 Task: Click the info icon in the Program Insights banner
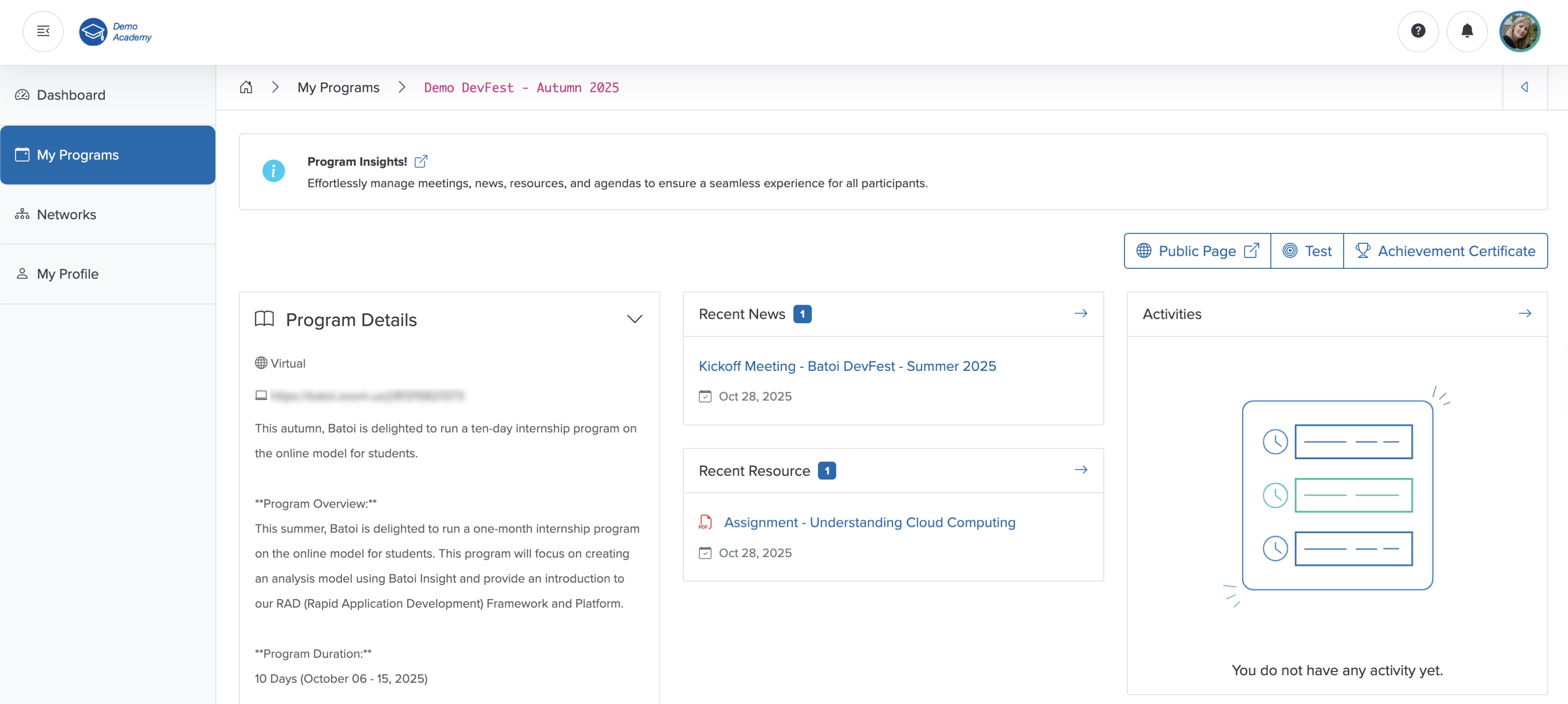tap(273, 171)
